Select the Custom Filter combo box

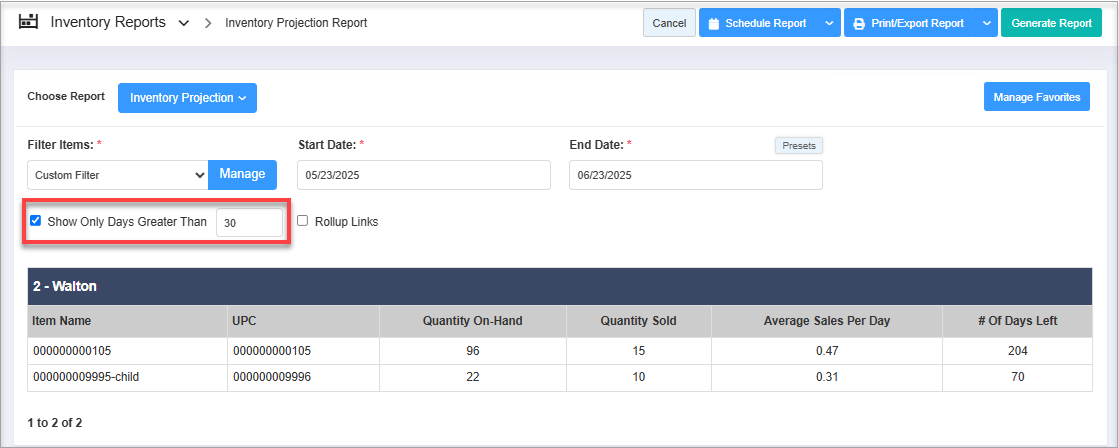117,175
